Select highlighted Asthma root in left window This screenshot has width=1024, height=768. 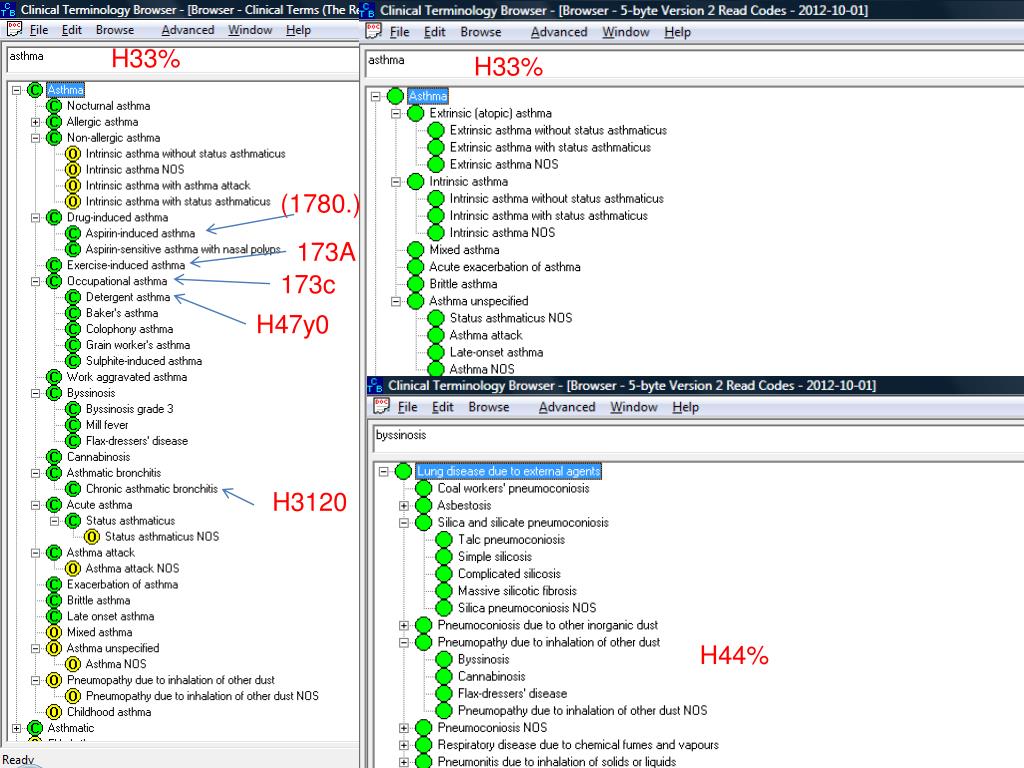tap(65, 90)
